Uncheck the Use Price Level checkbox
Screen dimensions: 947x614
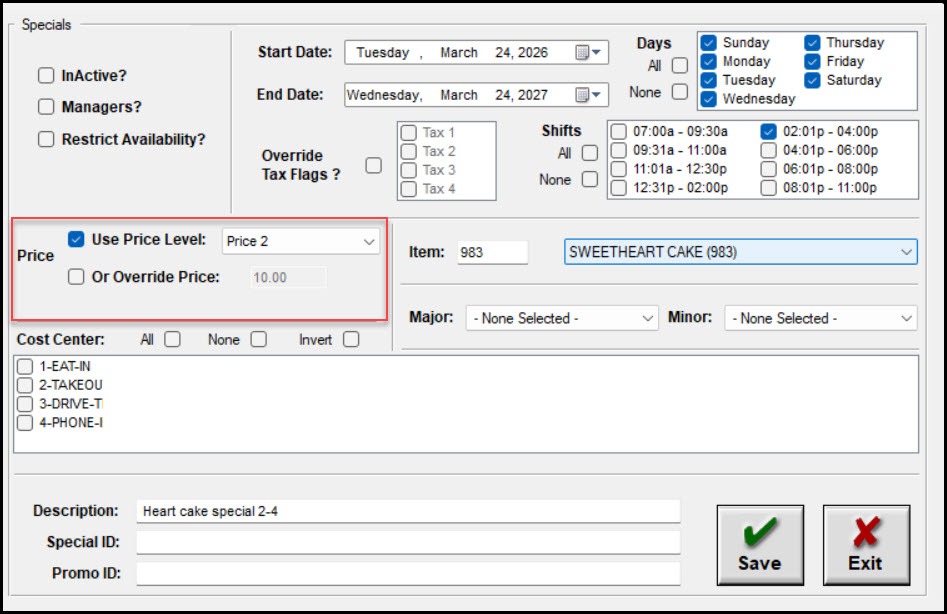point(76,240)
